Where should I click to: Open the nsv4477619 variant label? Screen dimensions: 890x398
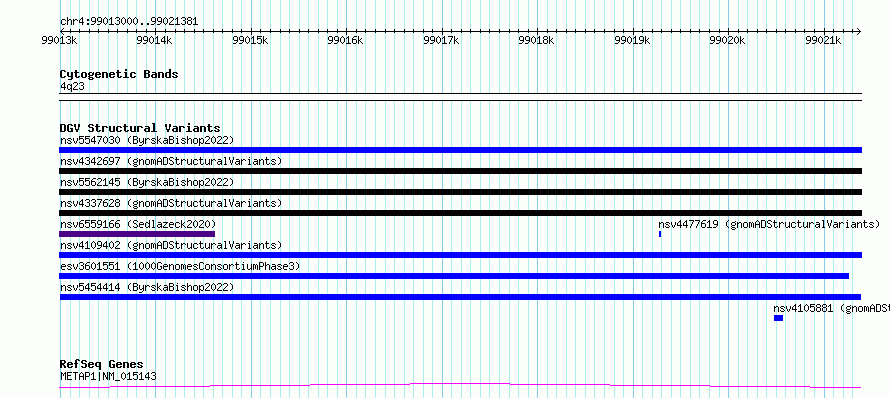click(769, 224)
